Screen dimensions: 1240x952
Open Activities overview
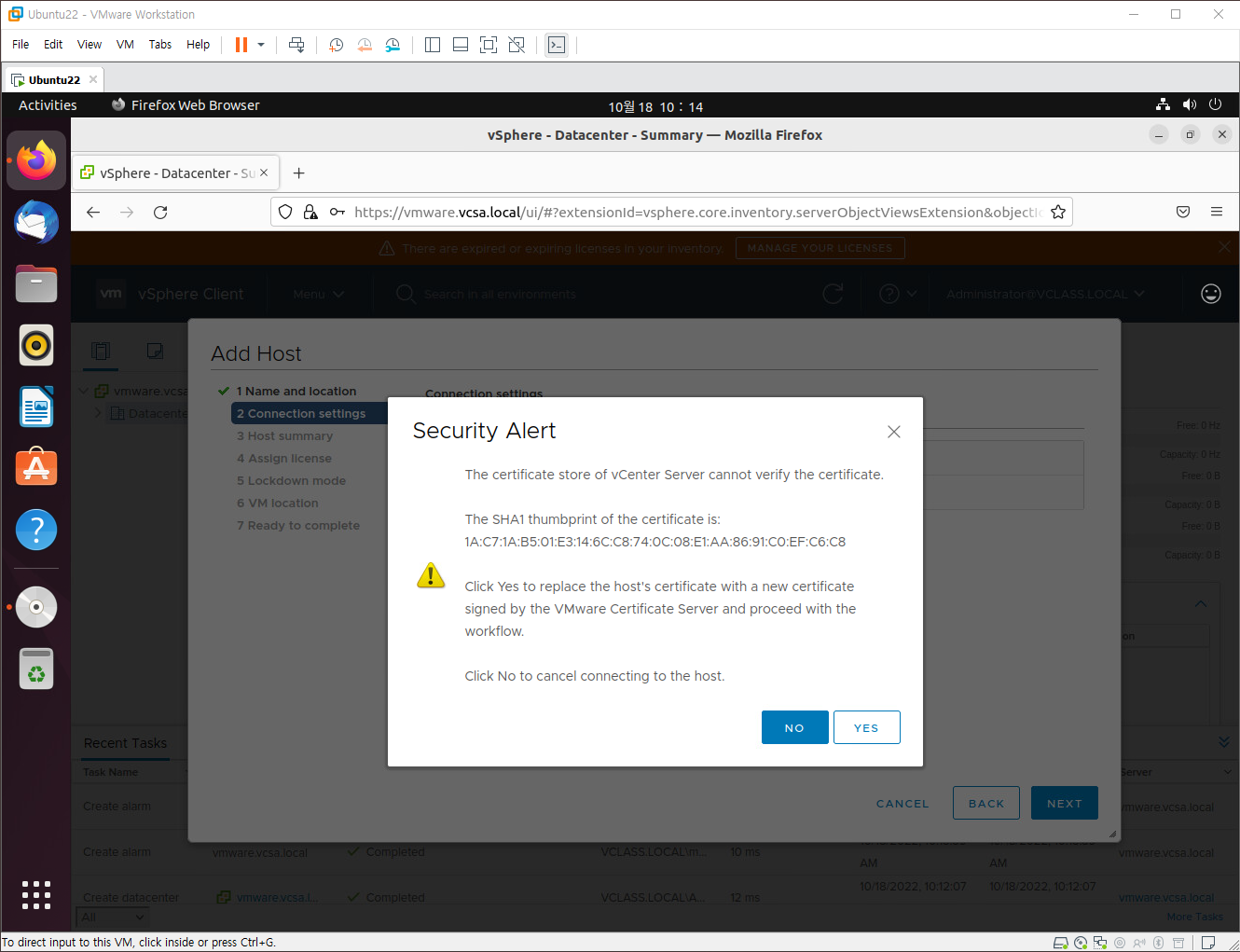click(48, 105)
